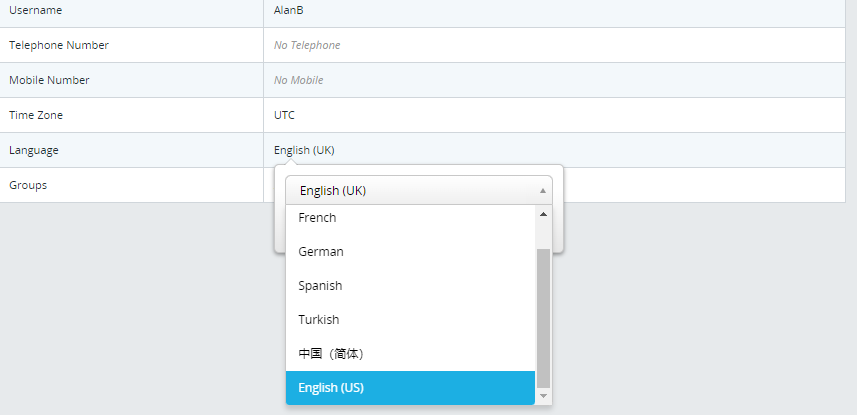Select highlighted English (US) option
857x415 pixels.
coord(410,388)
